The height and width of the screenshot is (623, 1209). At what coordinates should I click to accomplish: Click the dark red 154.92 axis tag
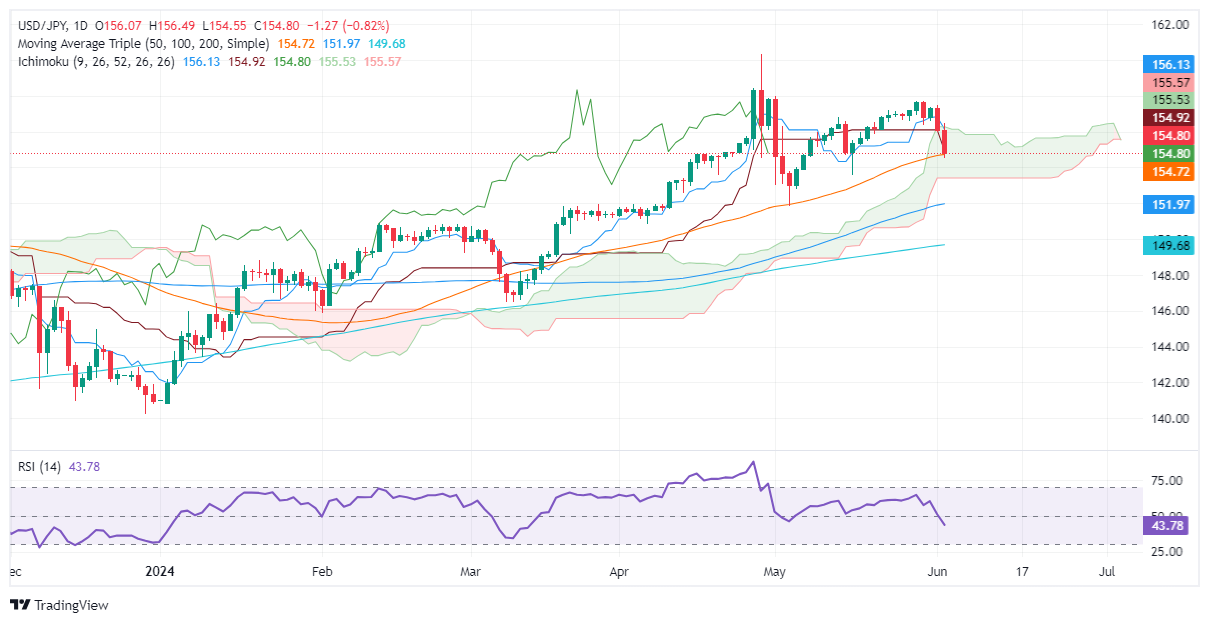click(1170, 117)
